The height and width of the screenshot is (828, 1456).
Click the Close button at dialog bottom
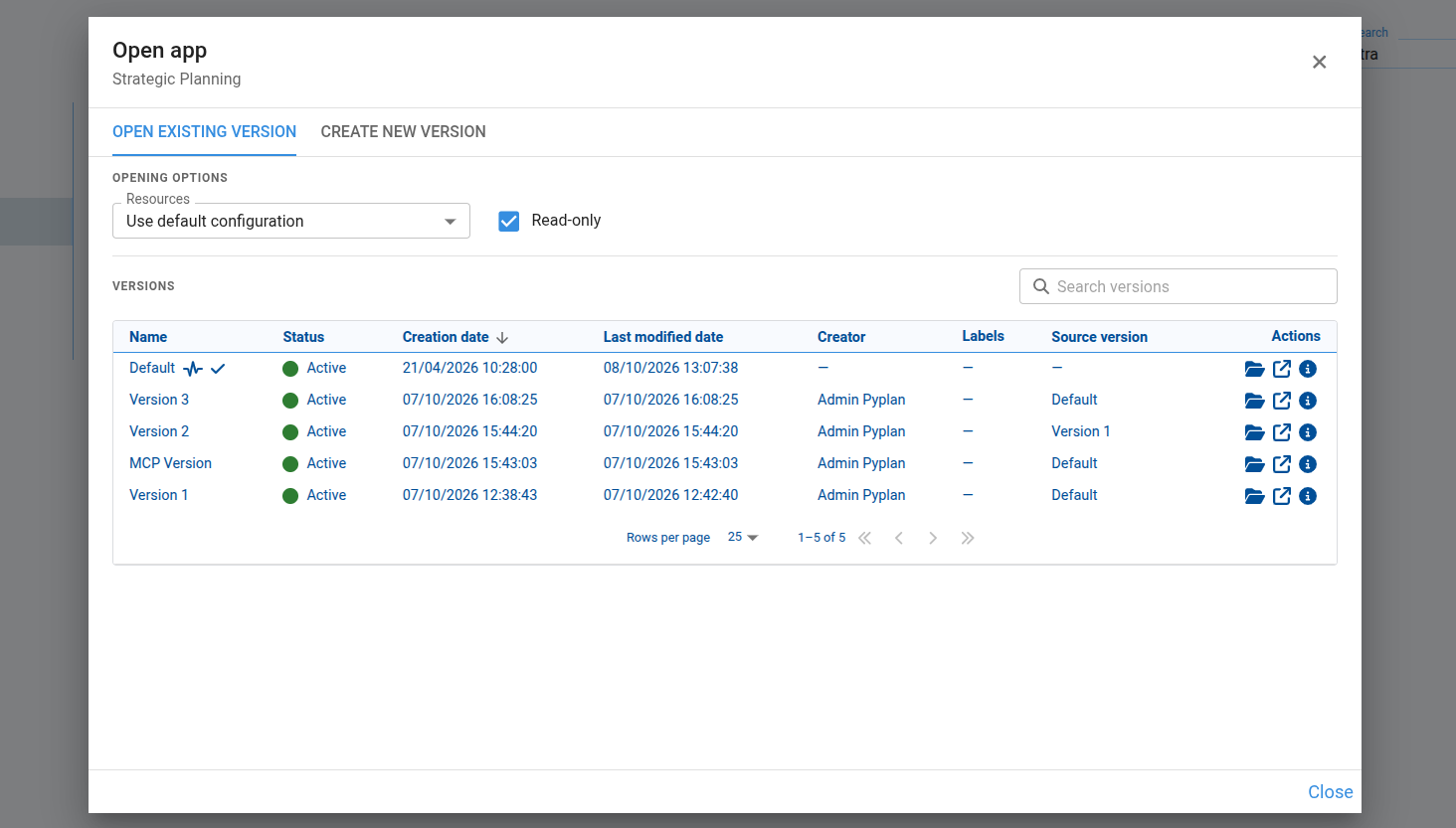point(1330,792)
